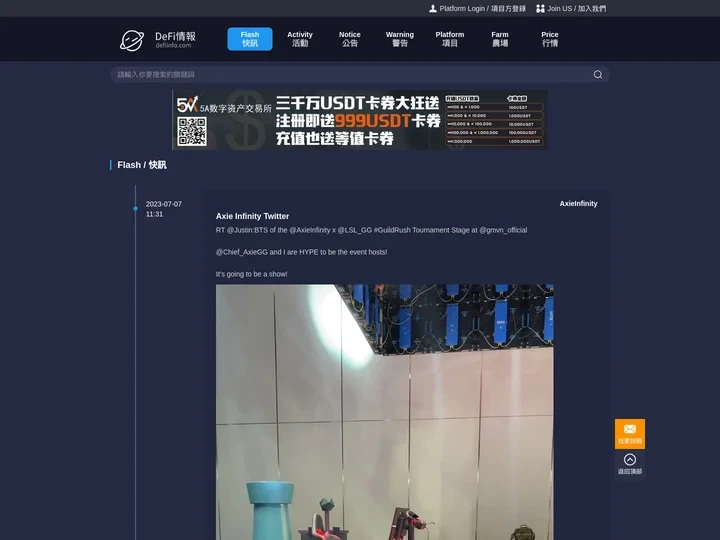Click the DeFi planet logo icon
Image resolution: width=720 pixels, height=540 pixels.
pyautogui.click(x=132, y=40)
